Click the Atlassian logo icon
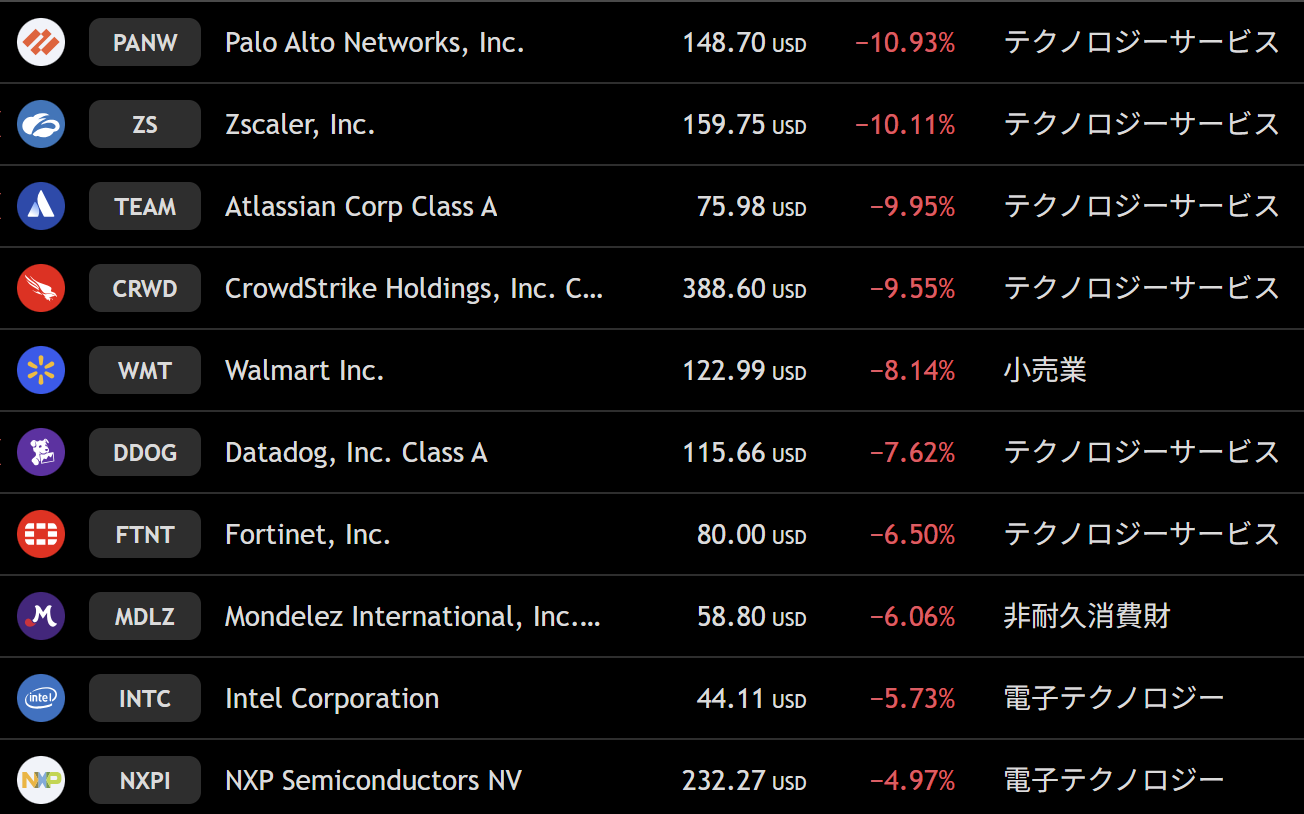The image size is (1304, 814). click(41, 207)
